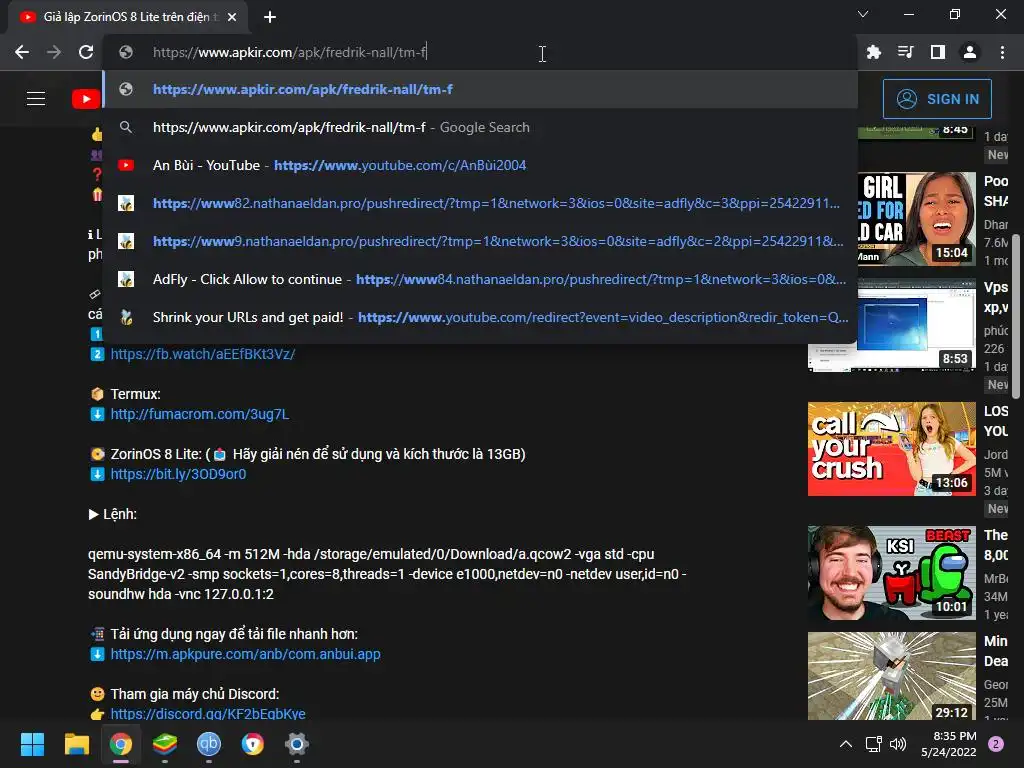Open the tab search chevron
The width and height of the screenshot is (1024, 768).
(863, 14)
